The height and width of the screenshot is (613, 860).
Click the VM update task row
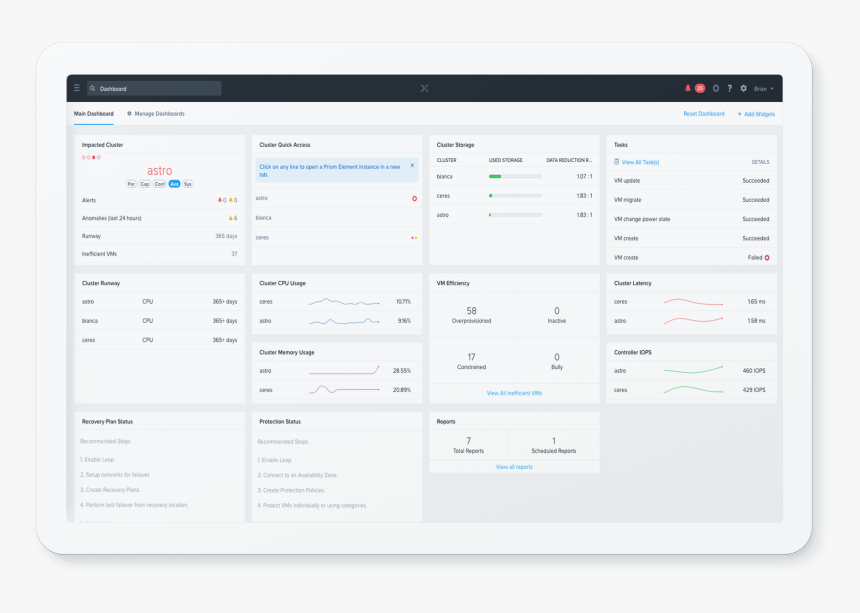[x=692, y=180]
